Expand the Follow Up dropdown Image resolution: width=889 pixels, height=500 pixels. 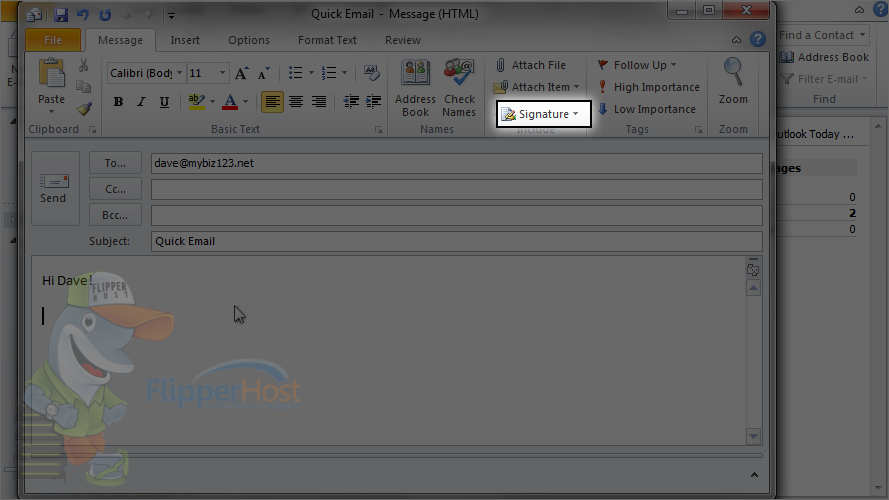[674, 65]
